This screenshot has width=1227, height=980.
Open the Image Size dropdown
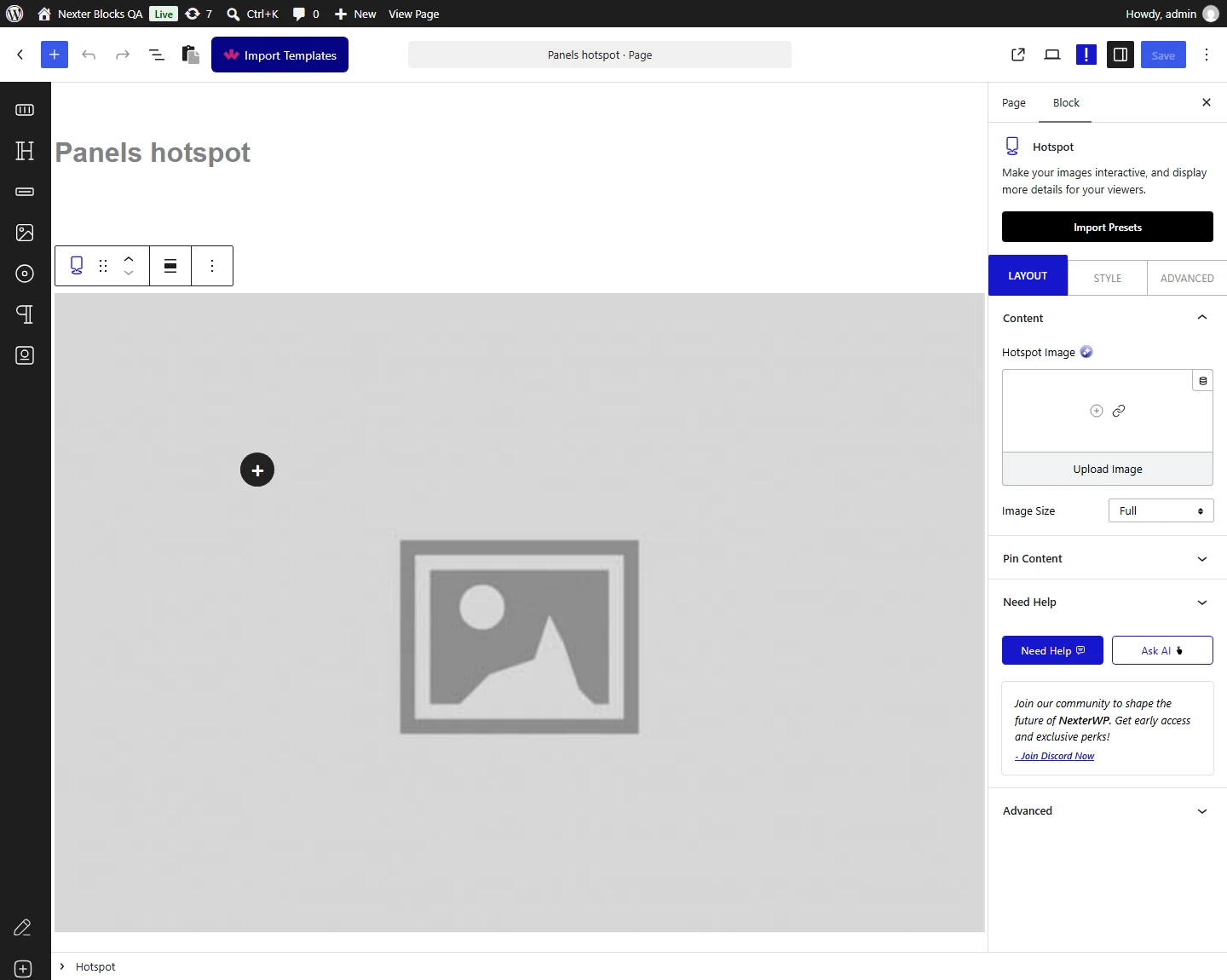click(1161, 510)
